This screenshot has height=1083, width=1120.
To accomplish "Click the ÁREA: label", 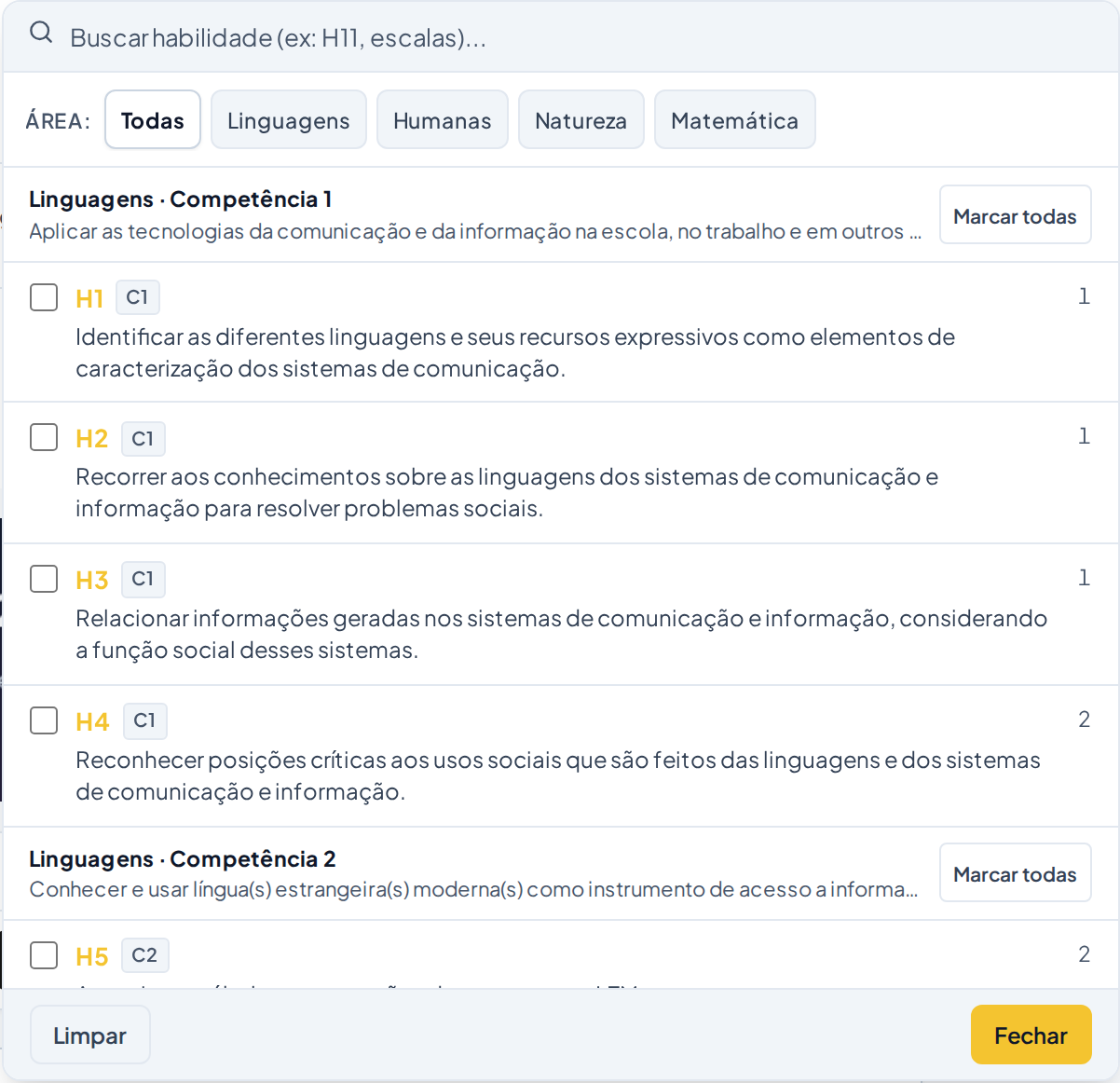I will tap(58, 121).
